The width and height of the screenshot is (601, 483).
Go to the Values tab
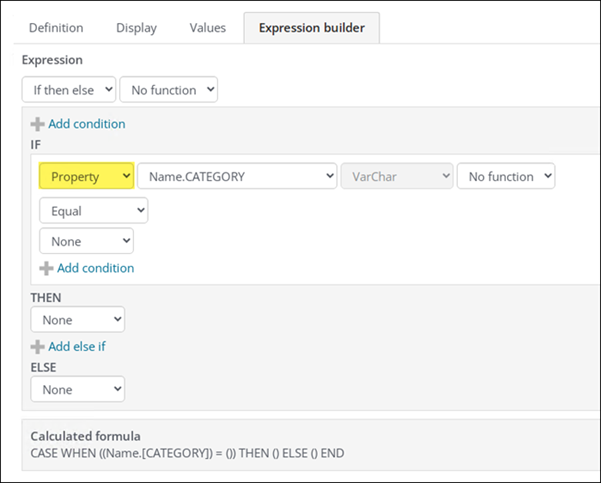pos(207,28)
